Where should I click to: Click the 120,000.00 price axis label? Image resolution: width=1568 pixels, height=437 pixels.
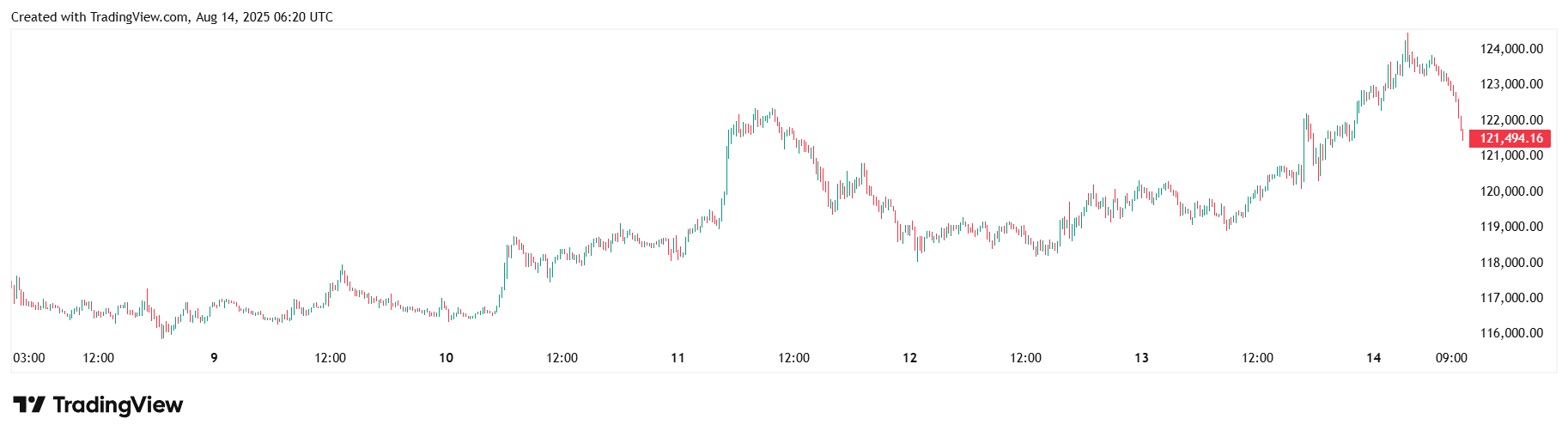tap(1511, 191)
